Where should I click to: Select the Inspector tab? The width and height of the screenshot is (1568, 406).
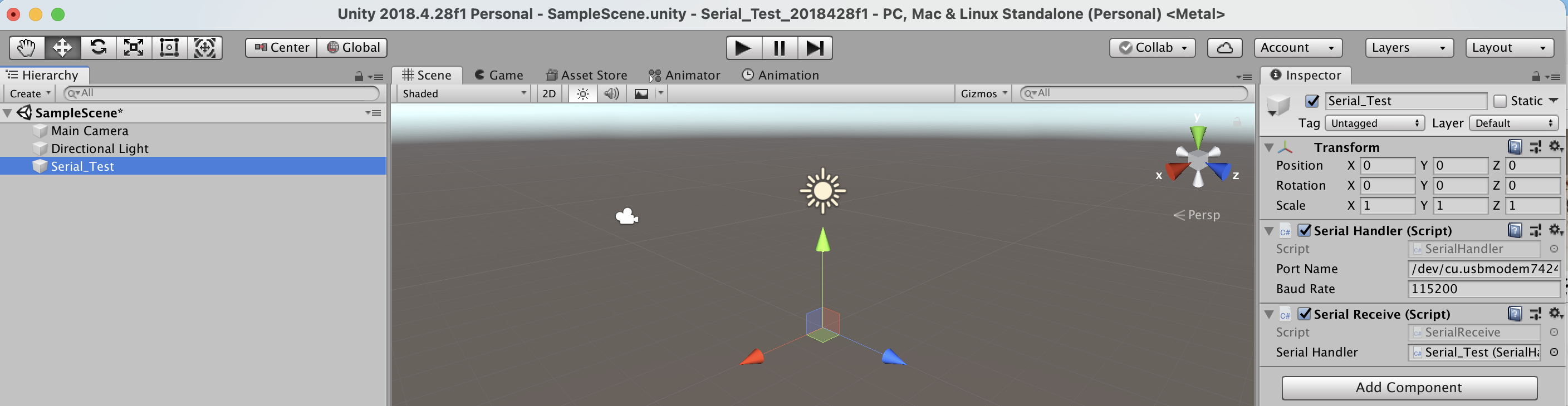click(1306, 76)
